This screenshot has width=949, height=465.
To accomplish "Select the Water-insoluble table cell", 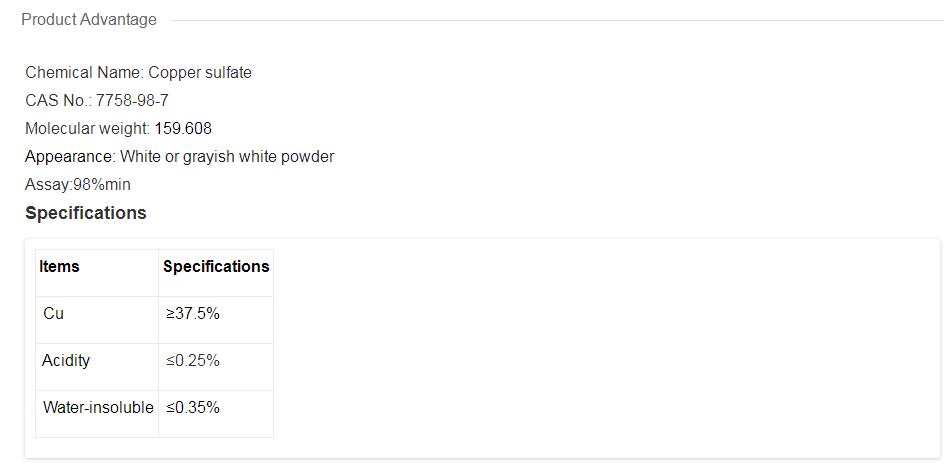I will 98,408.
